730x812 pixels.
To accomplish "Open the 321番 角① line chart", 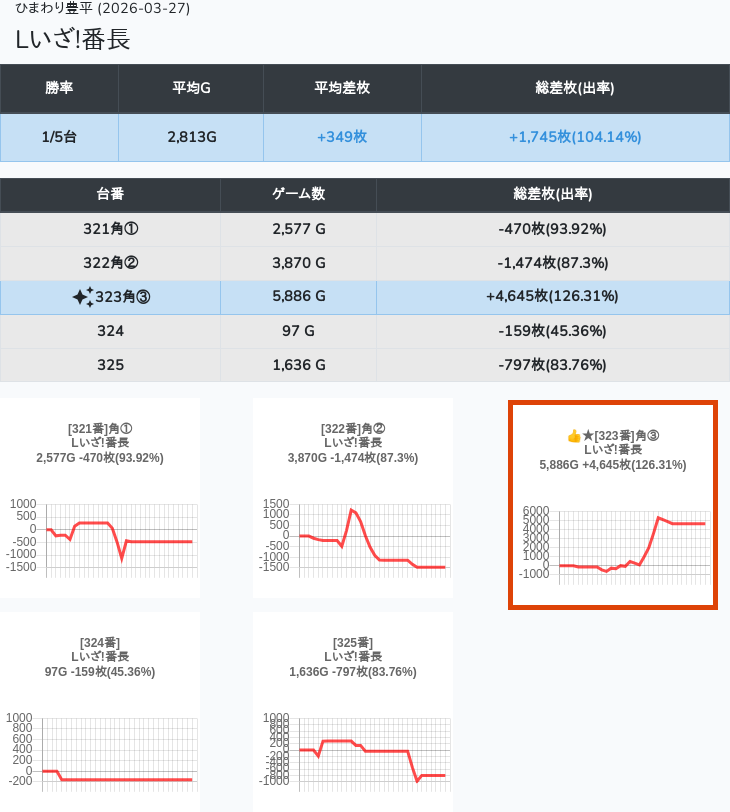I will coord(100,535).
